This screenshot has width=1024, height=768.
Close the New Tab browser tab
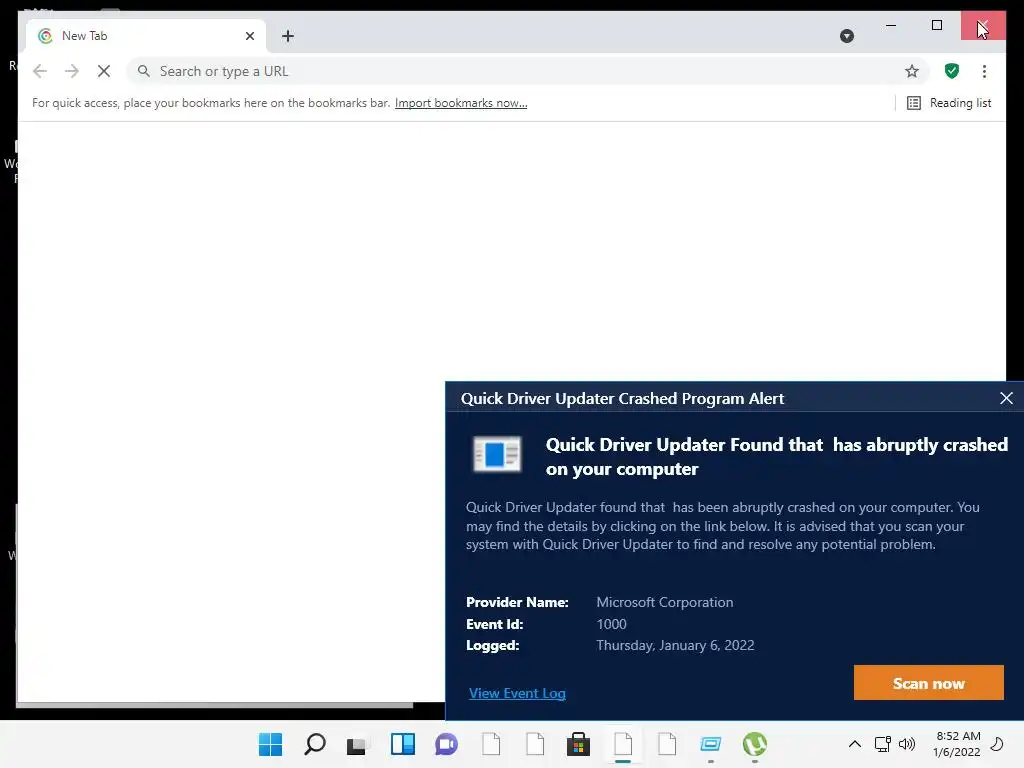pos(249,36)
